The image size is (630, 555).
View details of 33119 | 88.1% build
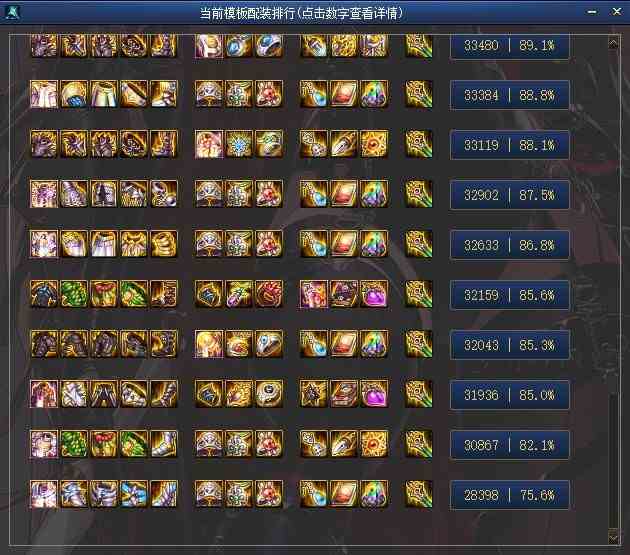click(509, 145)
